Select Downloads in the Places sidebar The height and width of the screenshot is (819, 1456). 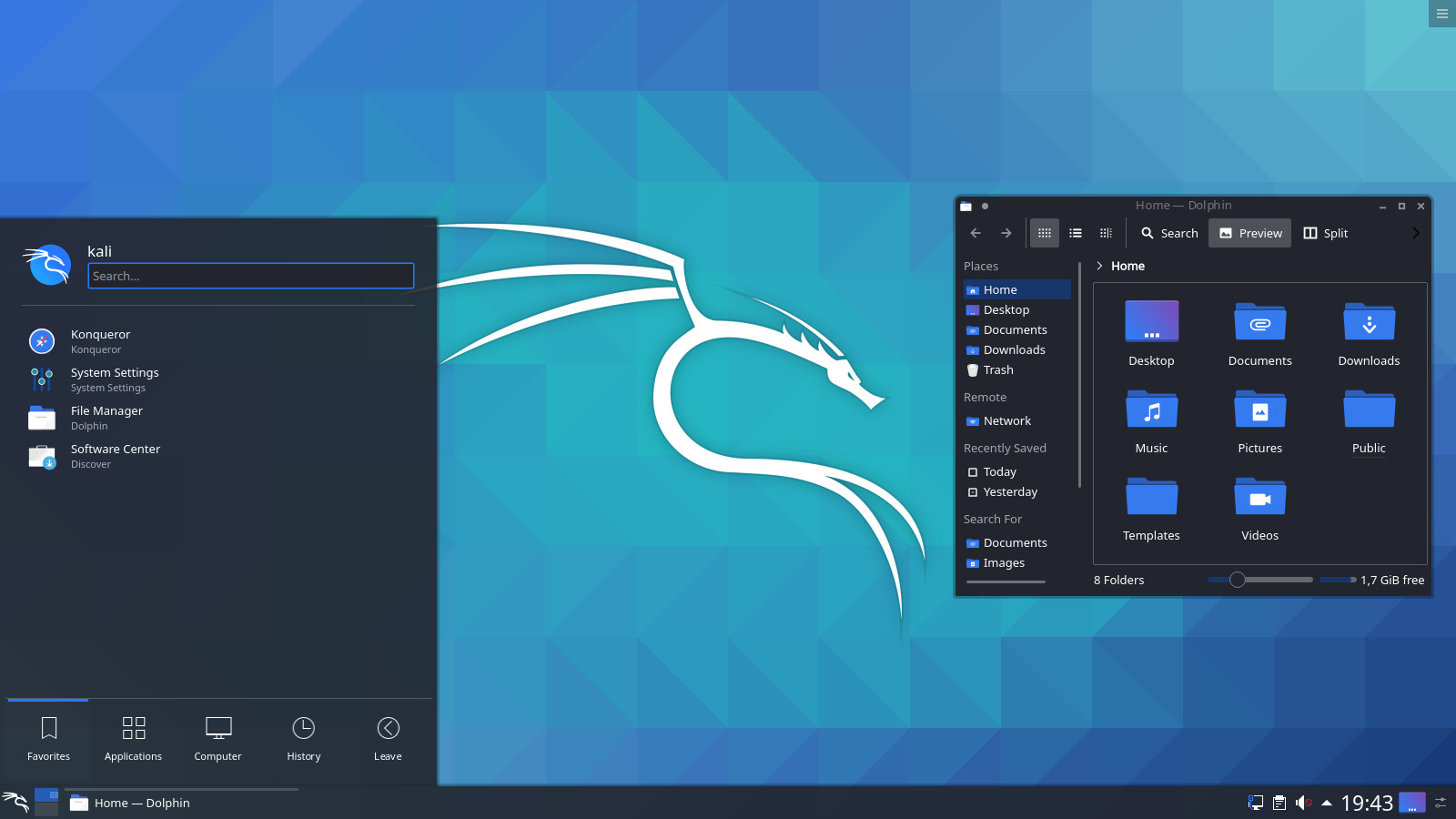pos(1014,349)
